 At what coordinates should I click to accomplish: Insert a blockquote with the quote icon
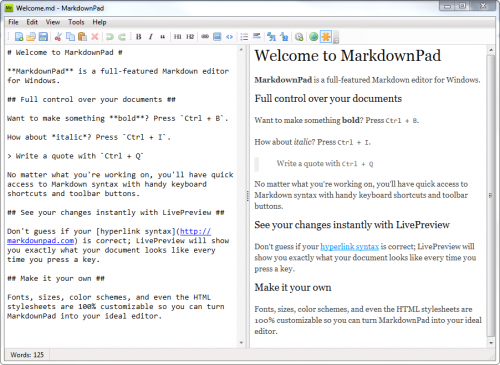point(162,37)
